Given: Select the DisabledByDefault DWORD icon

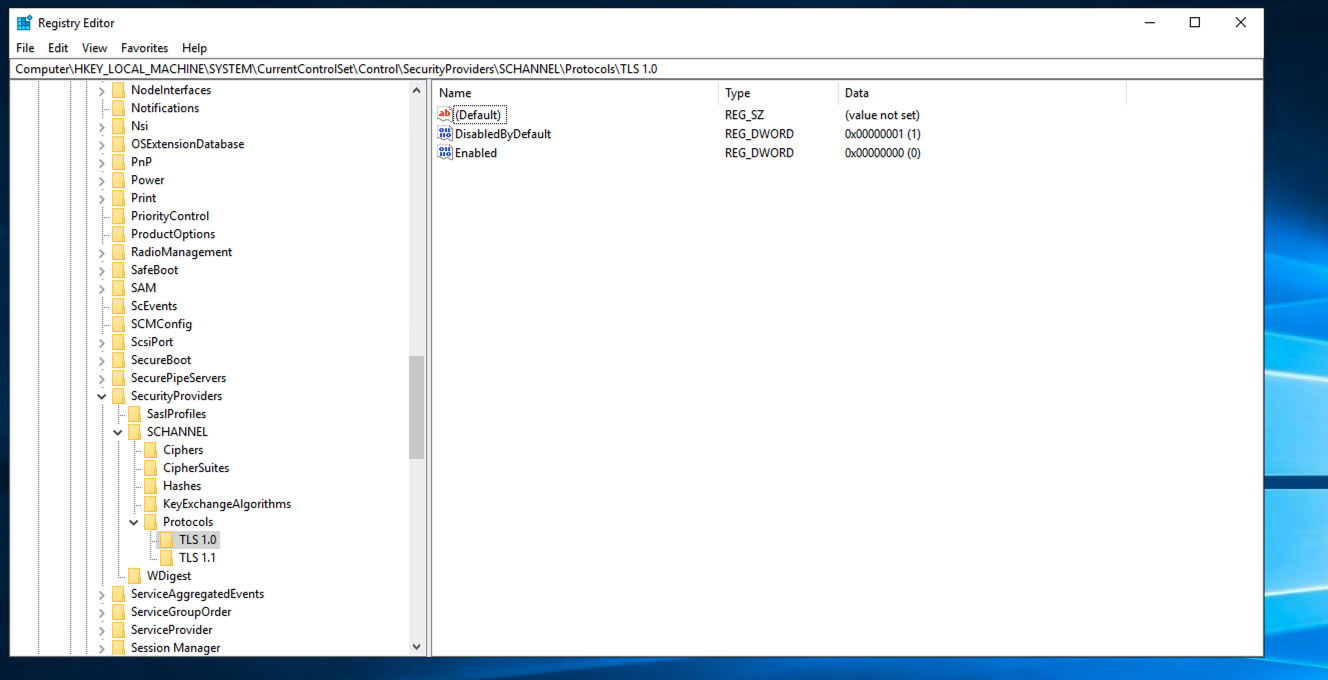Looking at the screenshot, I should point(445,134).
